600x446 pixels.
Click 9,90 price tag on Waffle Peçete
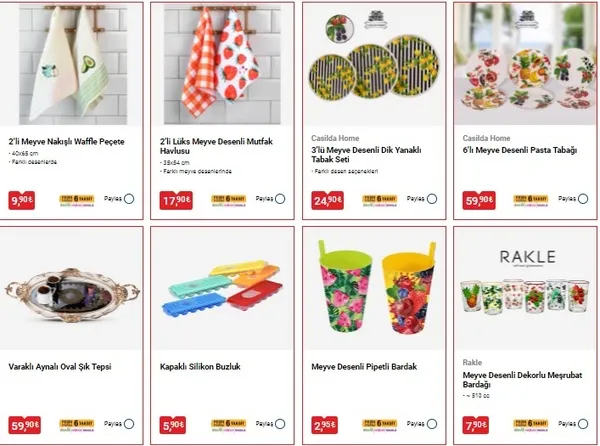tap(22, 200)
